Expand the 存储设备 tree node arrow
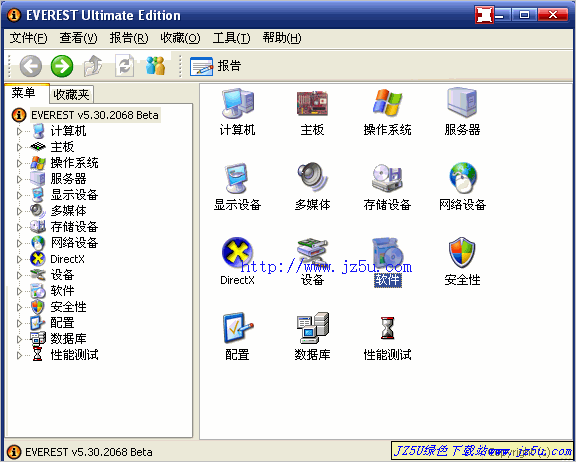Image resolution: width=576 pixels, height=462 pixels. click(19, 227)
